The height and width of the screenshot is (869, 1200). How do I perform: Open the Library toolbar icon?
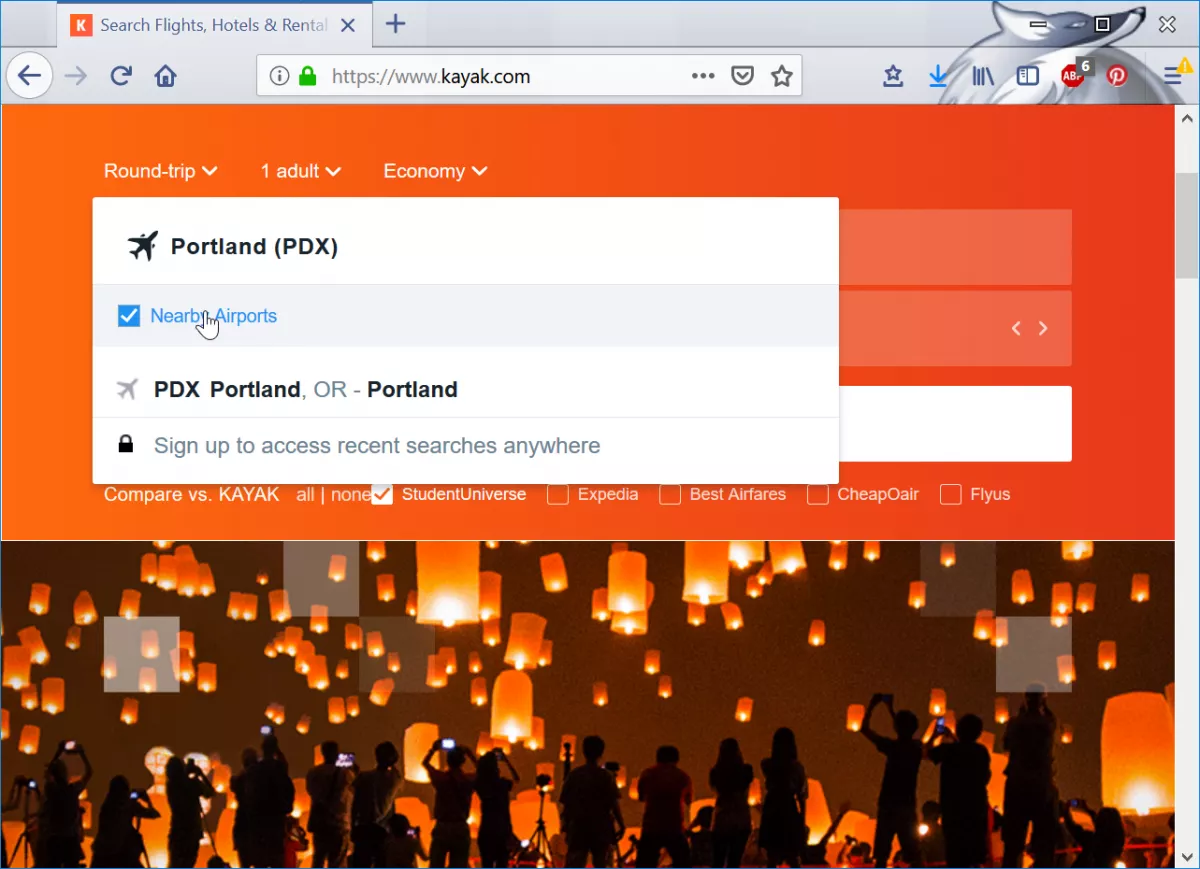[x=983, y=76]
